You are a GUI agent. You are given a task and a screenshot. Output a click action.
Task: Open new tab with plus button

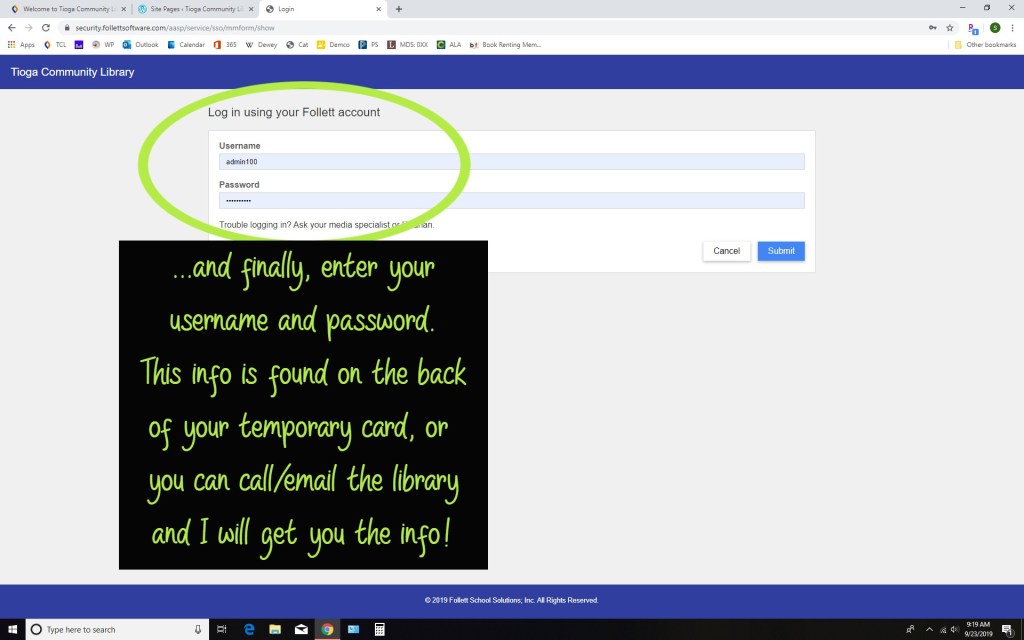[x=399, y=9]
